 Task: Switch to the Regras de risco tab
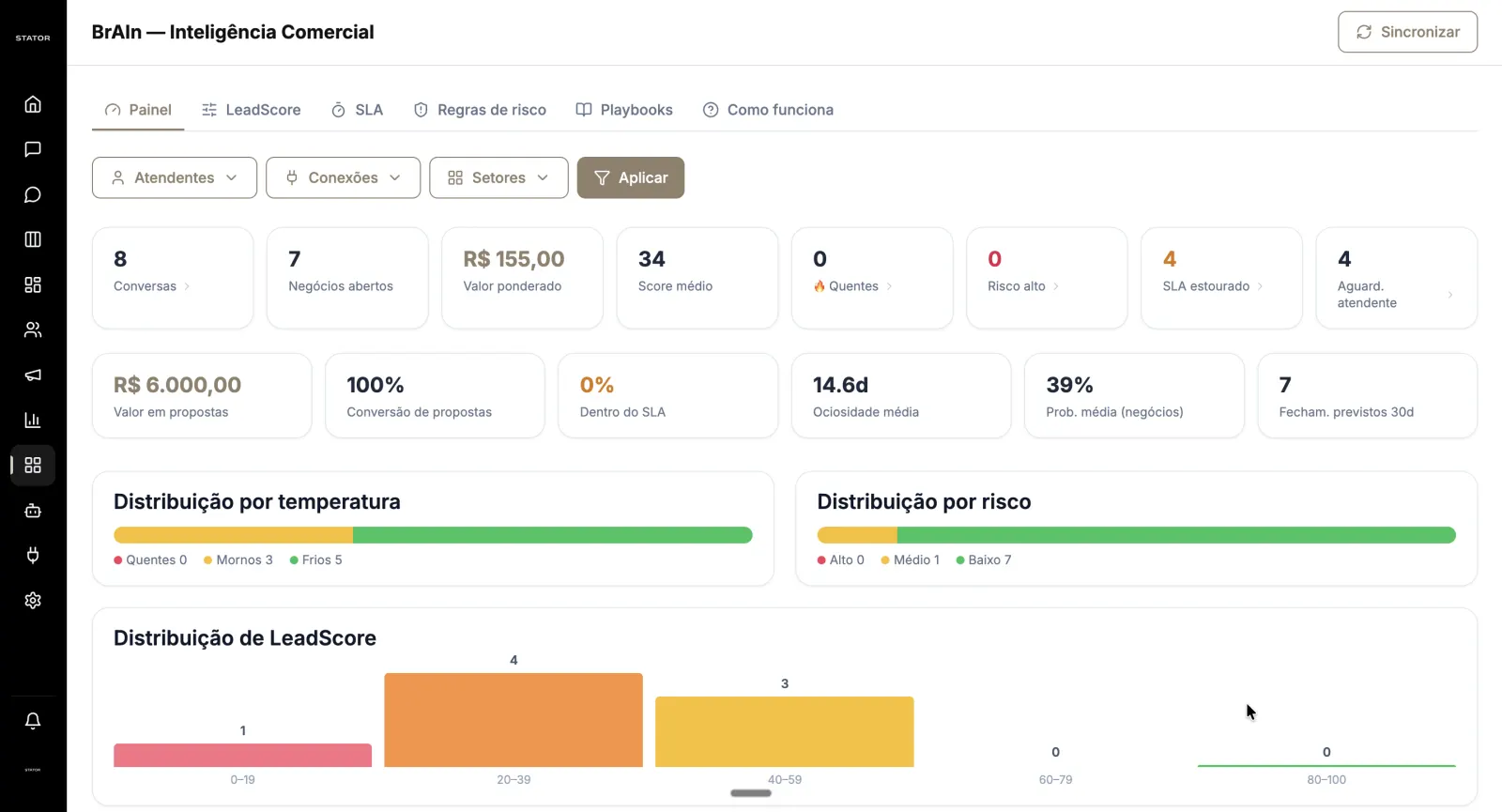pyautogui.click(x=480, y=110)
